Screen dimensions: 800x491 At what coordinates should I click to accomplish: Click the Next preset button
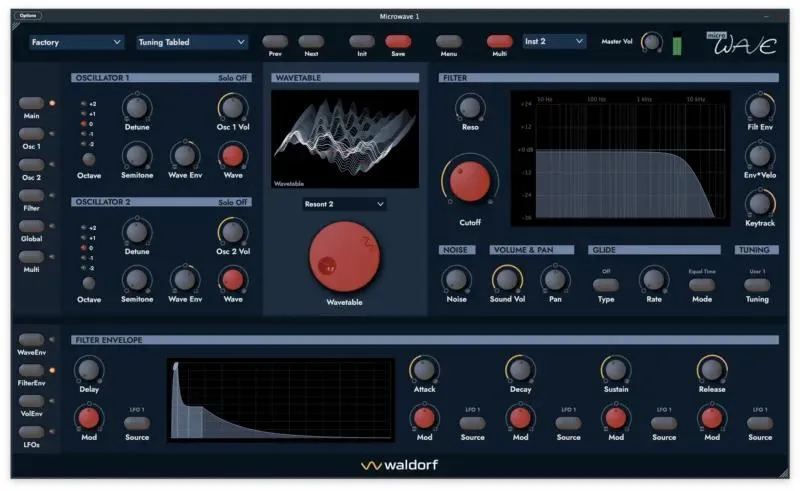pos(311,41)
